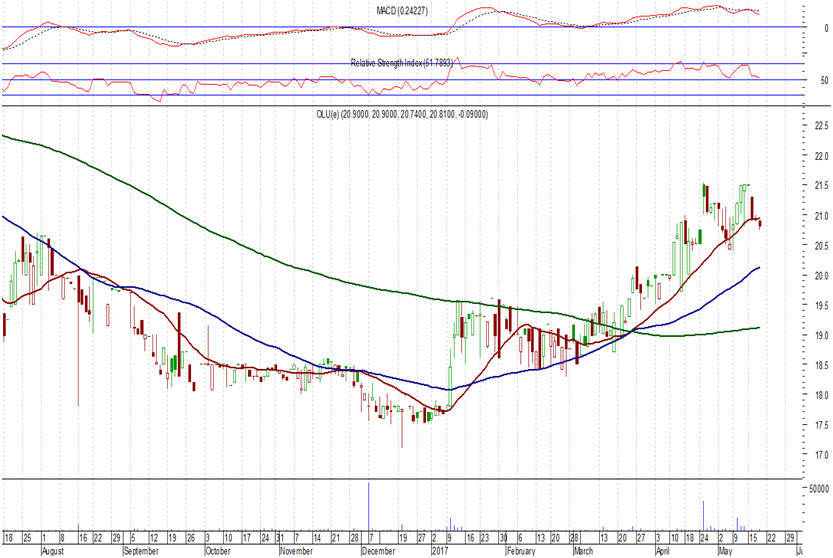Click the MACD (0.24227) indicator title

coord(404,9)
